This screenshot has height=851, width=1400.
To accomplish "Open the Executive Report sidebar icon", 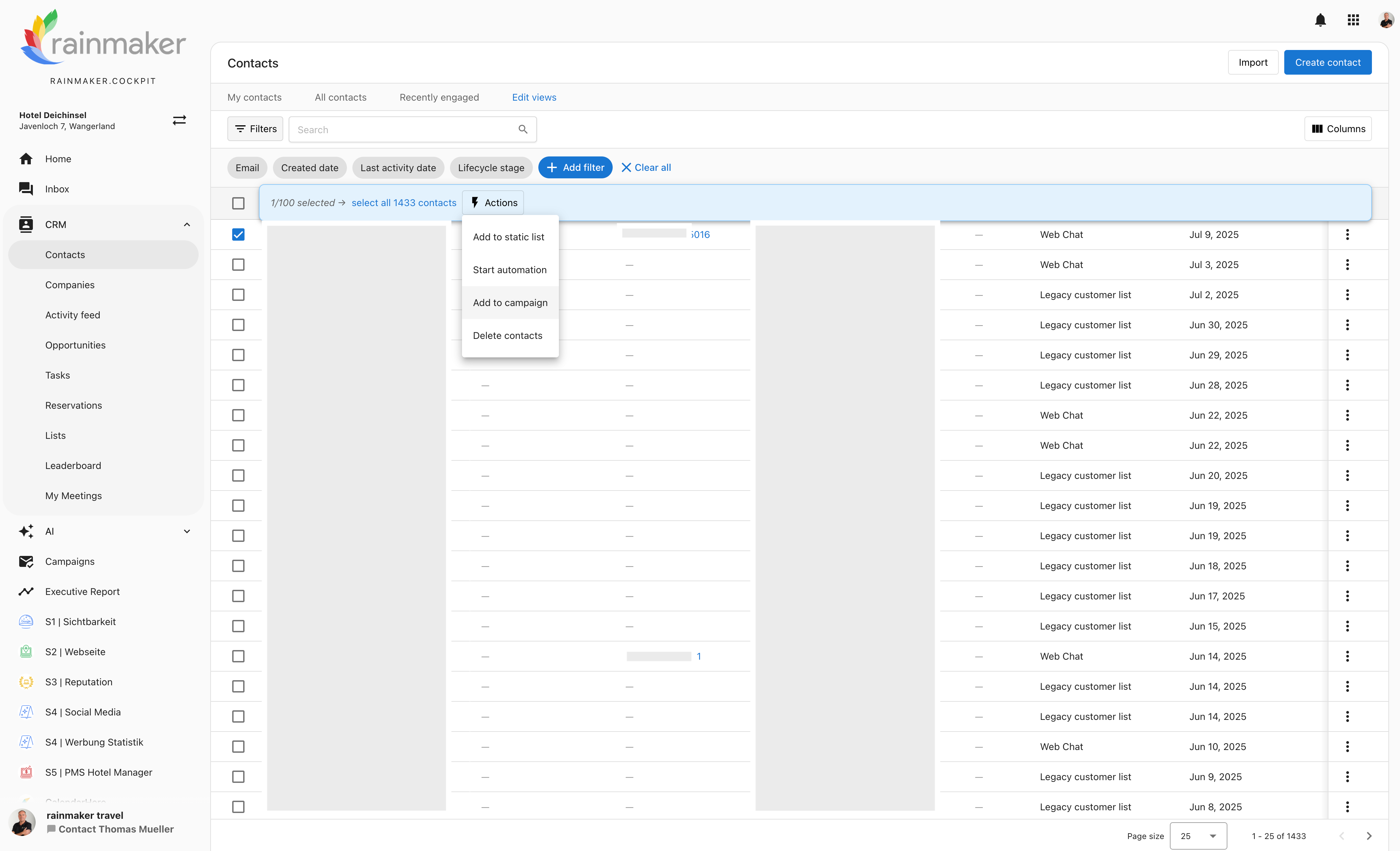I will [26, 592].
